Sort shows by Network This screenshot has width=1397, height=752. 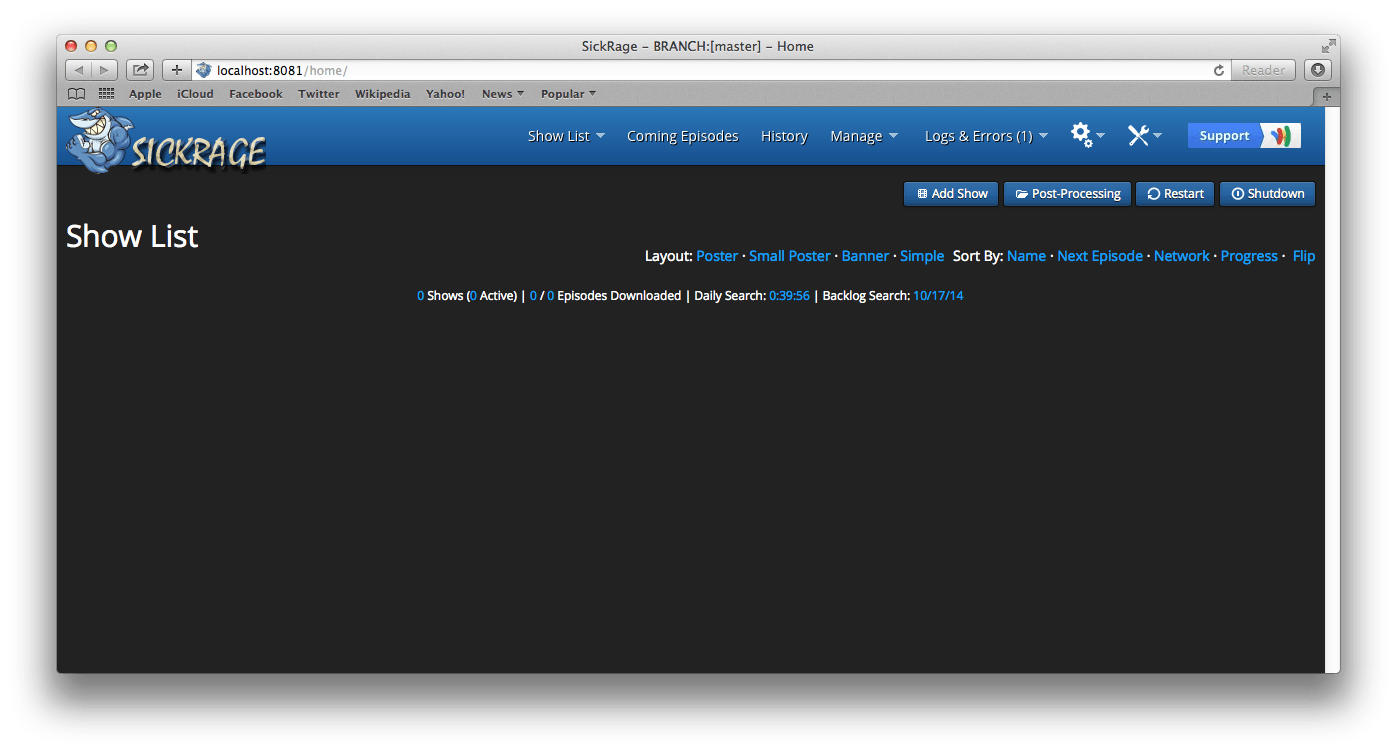(1182, 256)
